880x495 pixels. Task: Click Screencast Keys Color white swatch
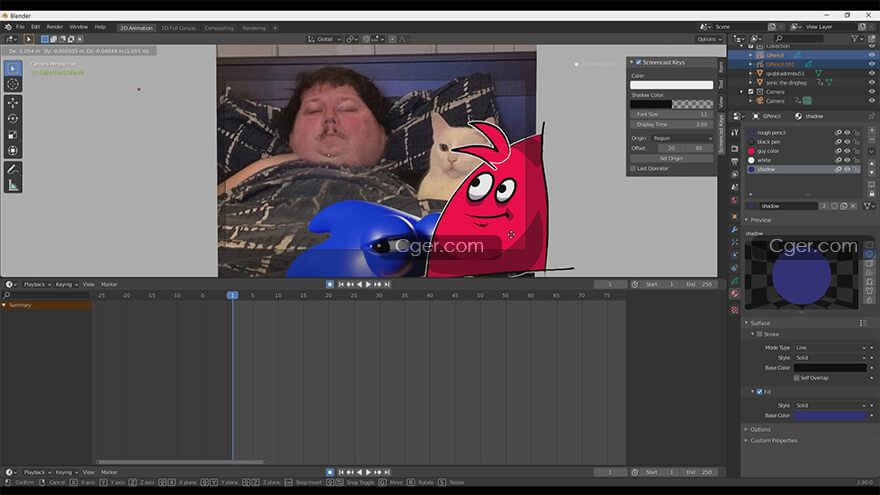click(x=671, y=85)
